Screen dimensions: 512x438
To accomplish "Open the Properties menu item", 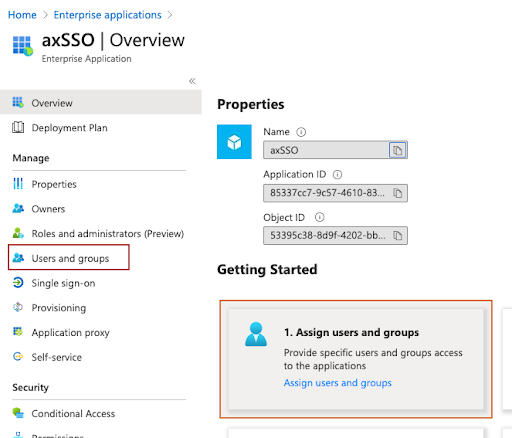I will (x=54, y=184).
